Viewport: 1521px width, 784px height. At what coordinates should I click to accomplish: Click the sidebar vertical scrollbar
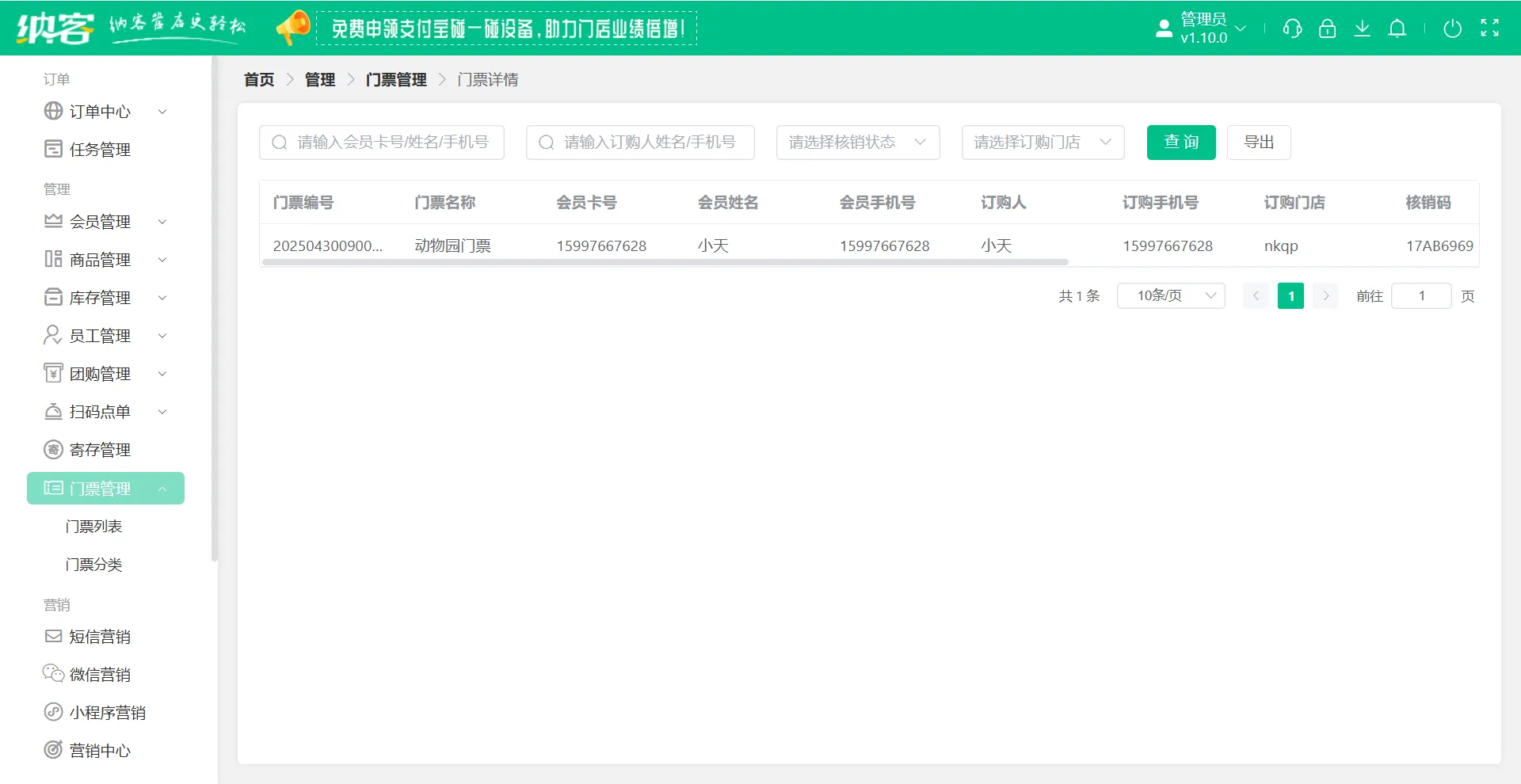pyautogui.click(x=214, y=309)
